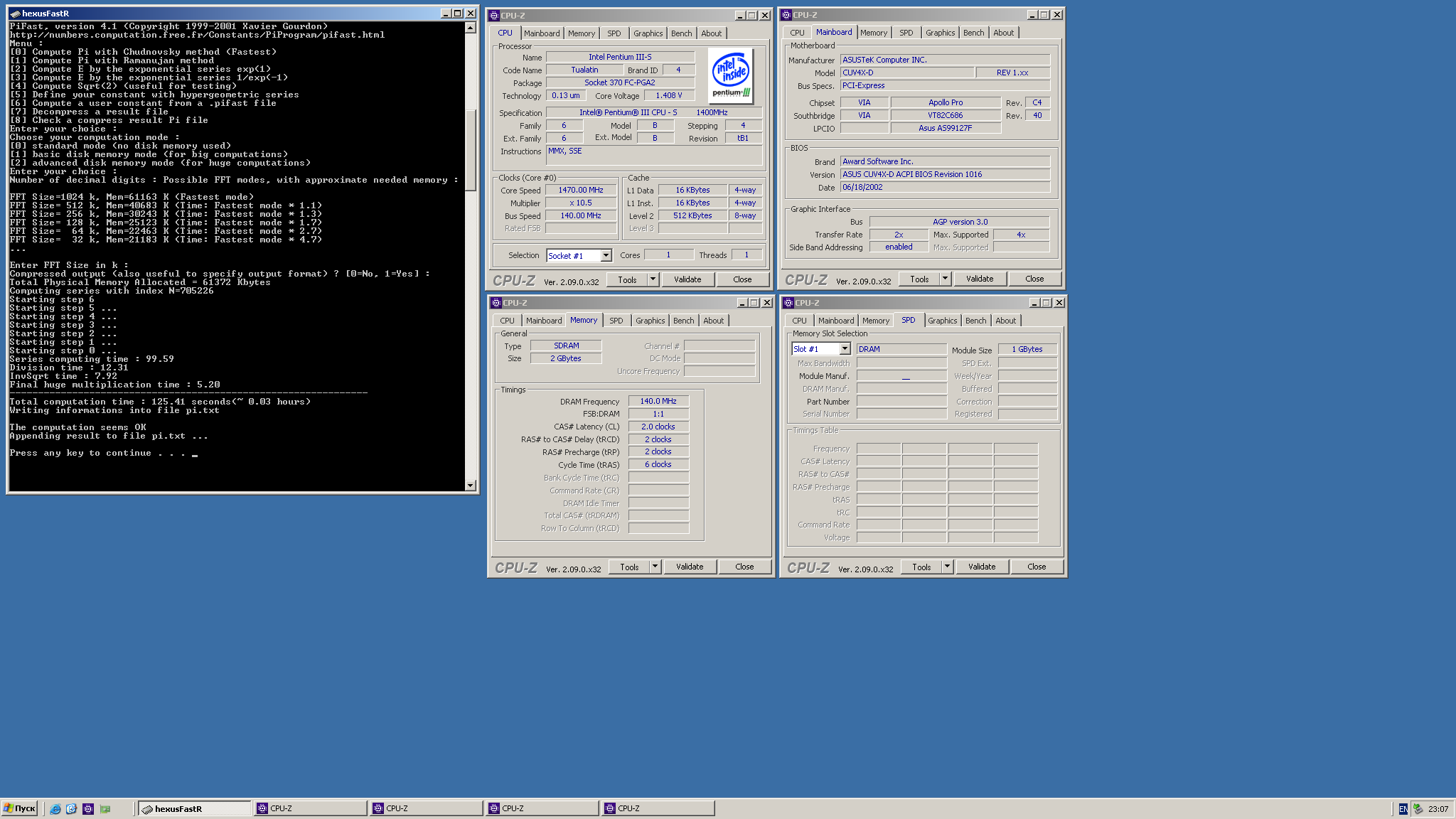Open Graphics tab in the Mainboard CPU-Z window
Image resolution: width=1456 pixels, height=819 pixels.
[x=940, y=33]
